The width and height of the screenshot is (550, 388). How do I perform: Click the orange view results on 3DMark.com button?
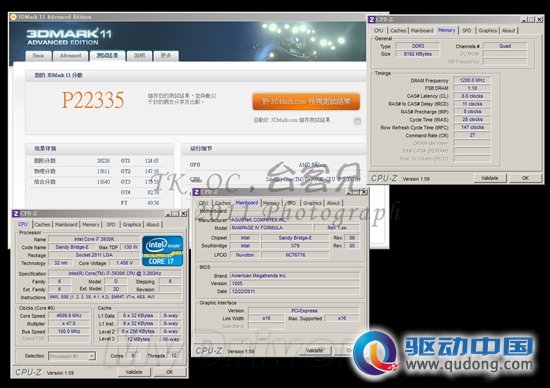306,102
